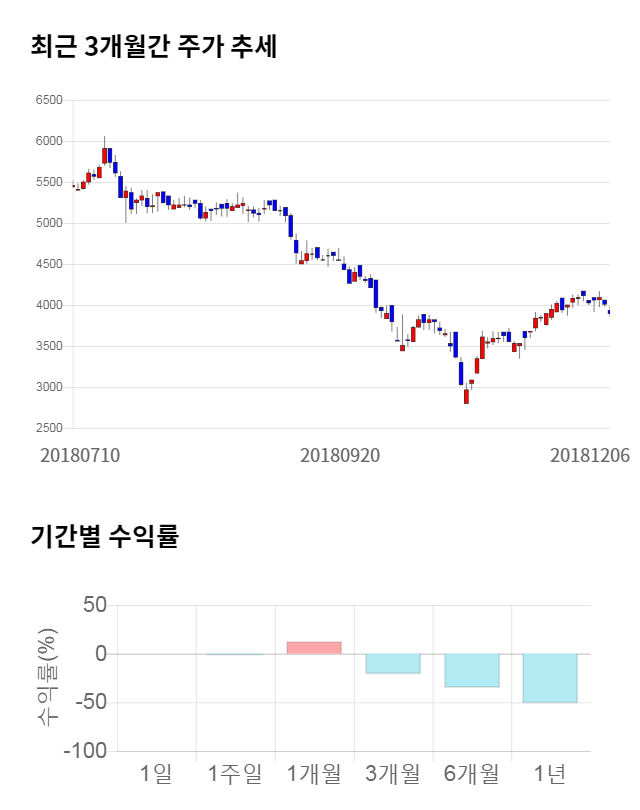Click the blue 6개월 return bar
The width and height of the screenshot is (640, 810).
[x=472, y=670]
